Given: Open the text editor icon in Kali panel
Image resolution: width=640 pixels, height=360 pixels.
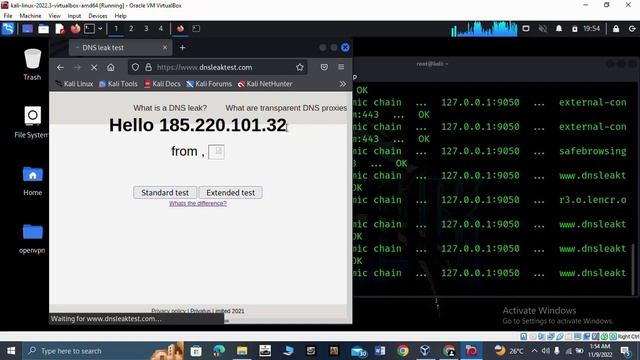Looking at the screenshot, I should (60, 29).
